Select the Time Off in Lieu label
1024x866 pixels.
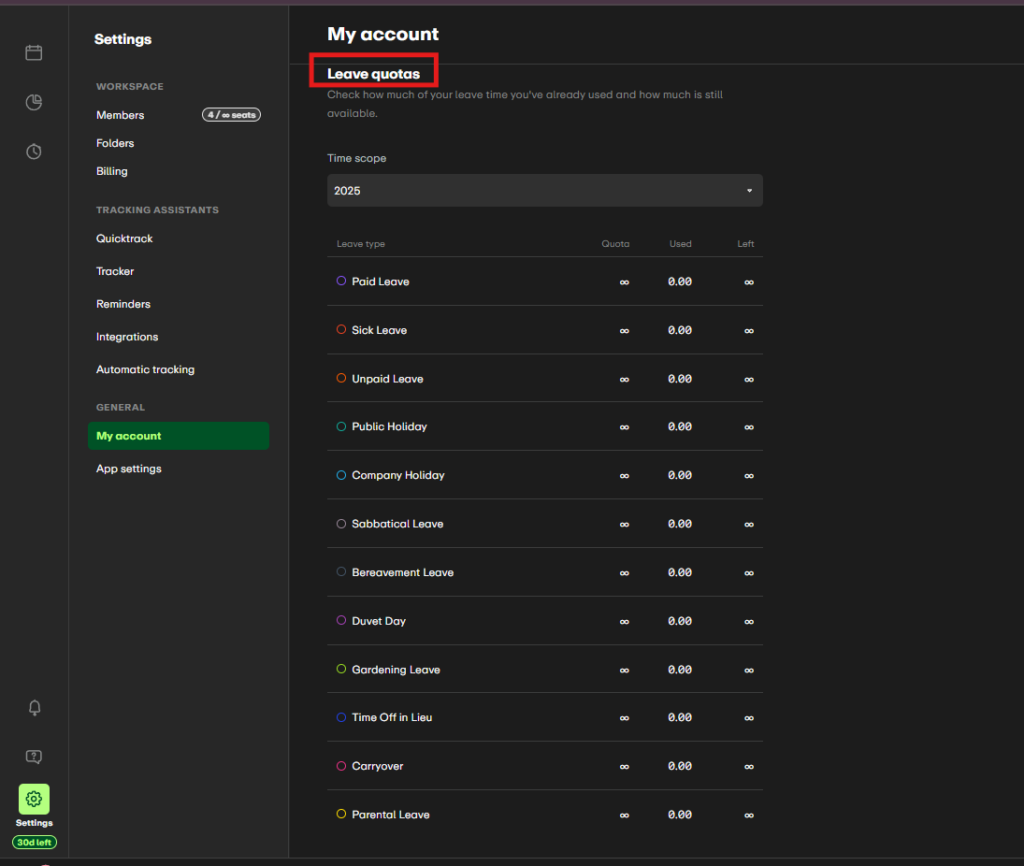click(392, 717)
